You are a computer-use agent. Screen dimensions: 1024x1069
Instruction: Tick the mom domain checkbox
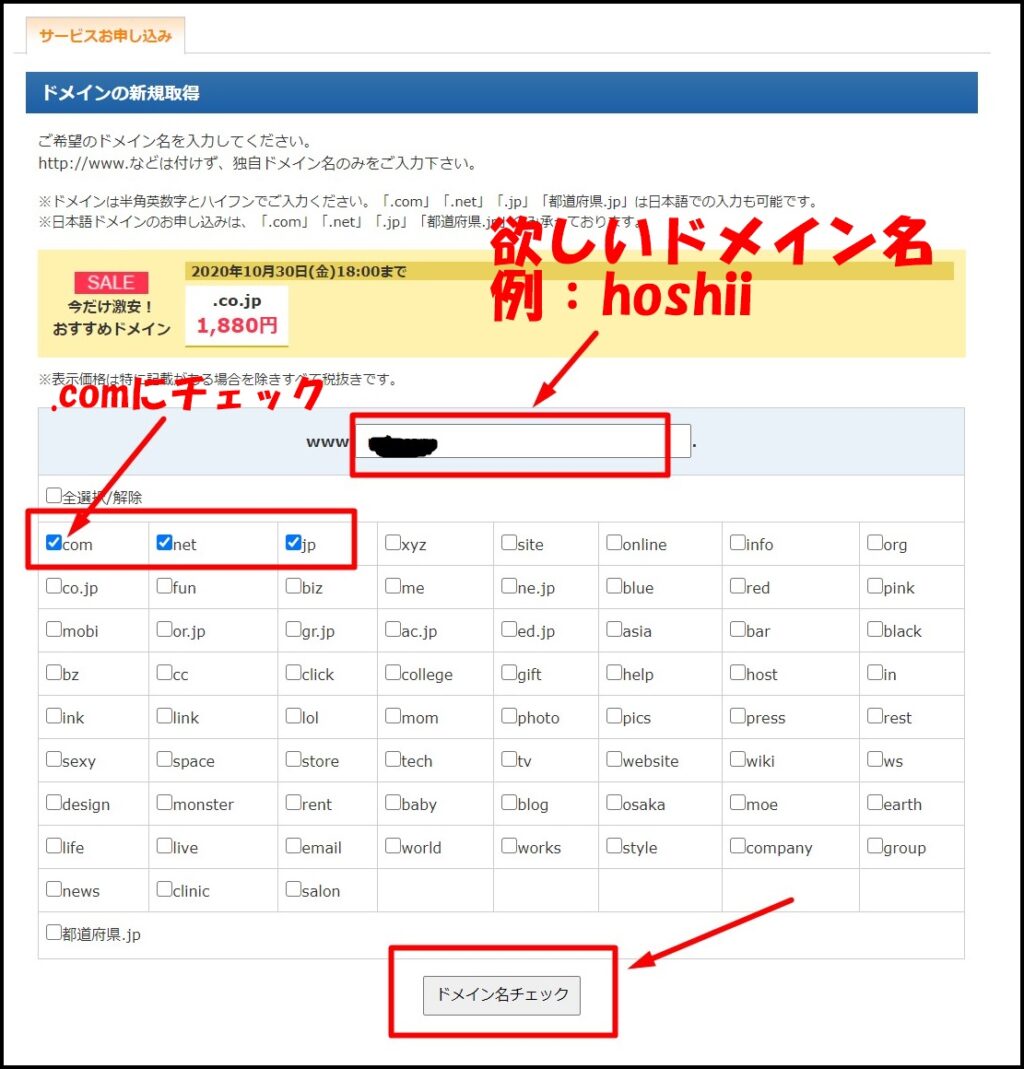click(393, 715)
